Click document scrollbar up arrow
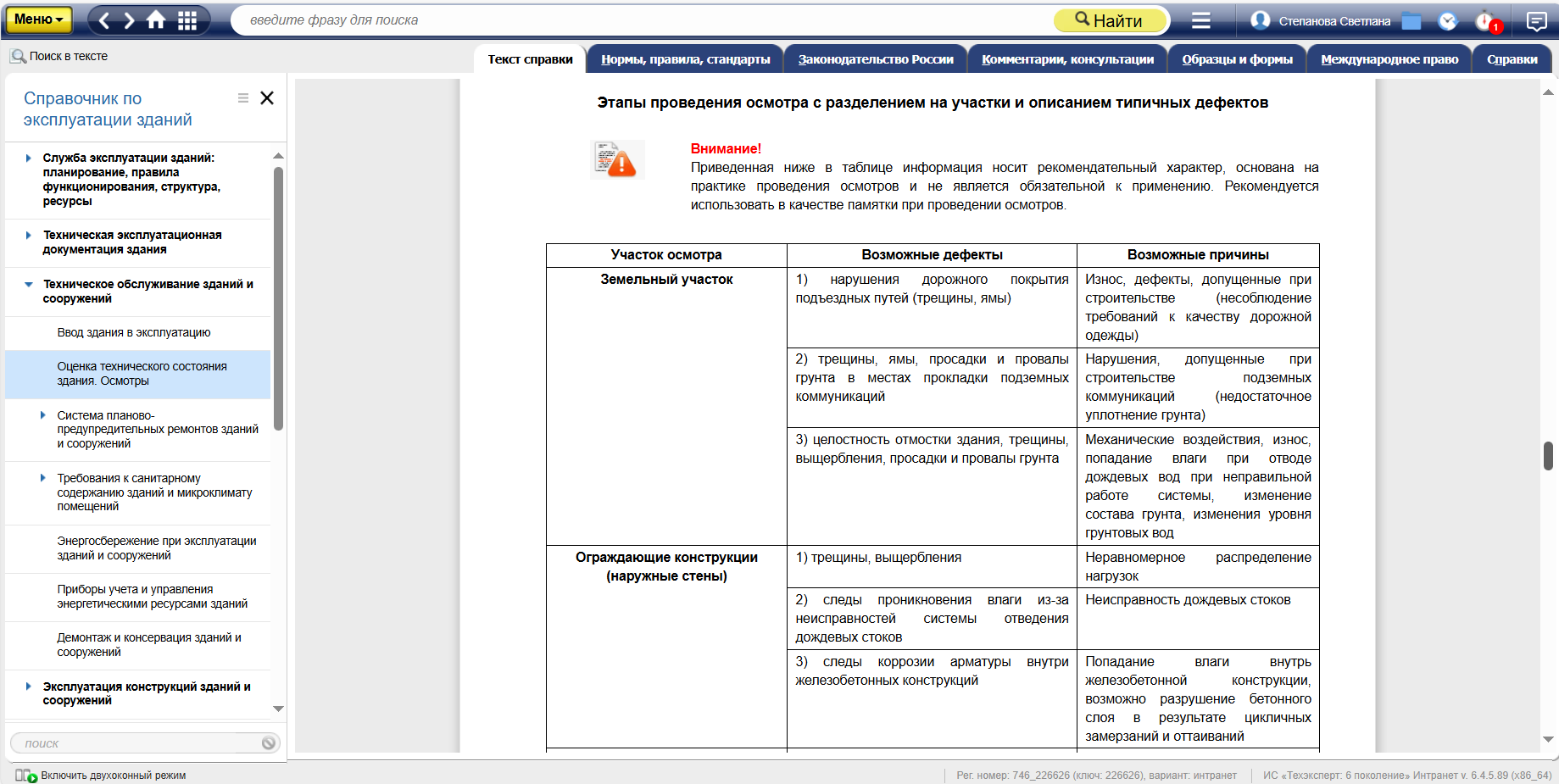 1548,92
